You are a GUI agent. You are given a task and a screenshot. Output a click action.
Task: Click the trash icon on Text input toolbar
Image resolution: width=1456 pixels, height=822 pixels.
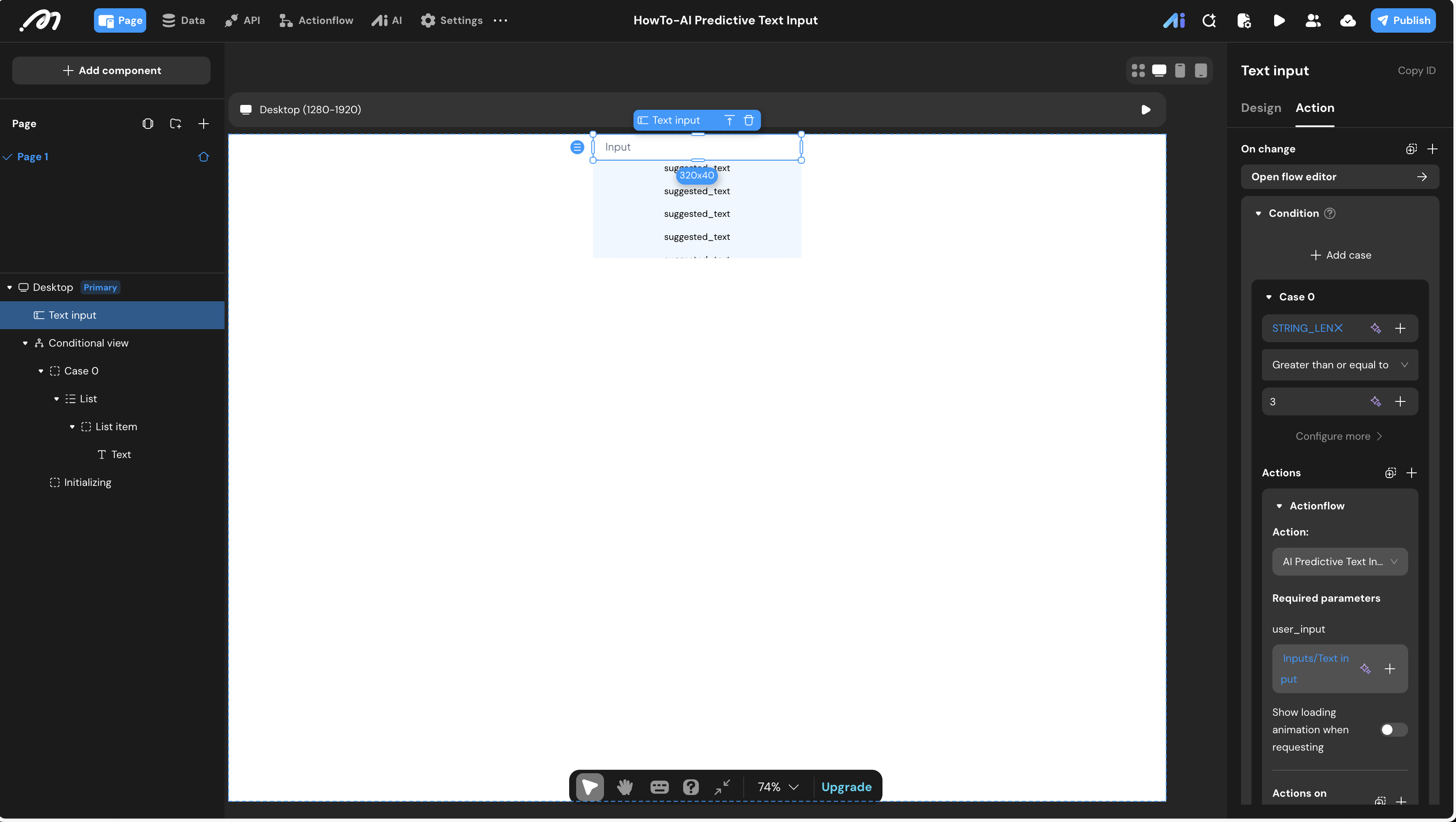click(748, 120)
